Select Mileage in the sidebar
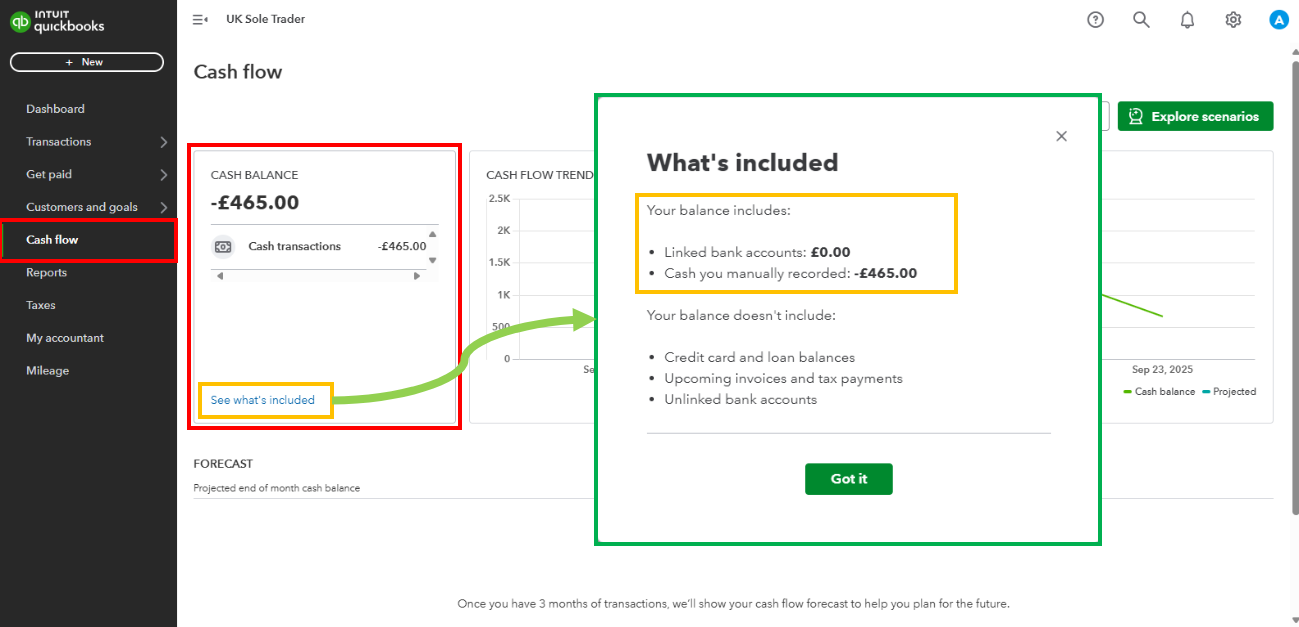 coord(47,371)
